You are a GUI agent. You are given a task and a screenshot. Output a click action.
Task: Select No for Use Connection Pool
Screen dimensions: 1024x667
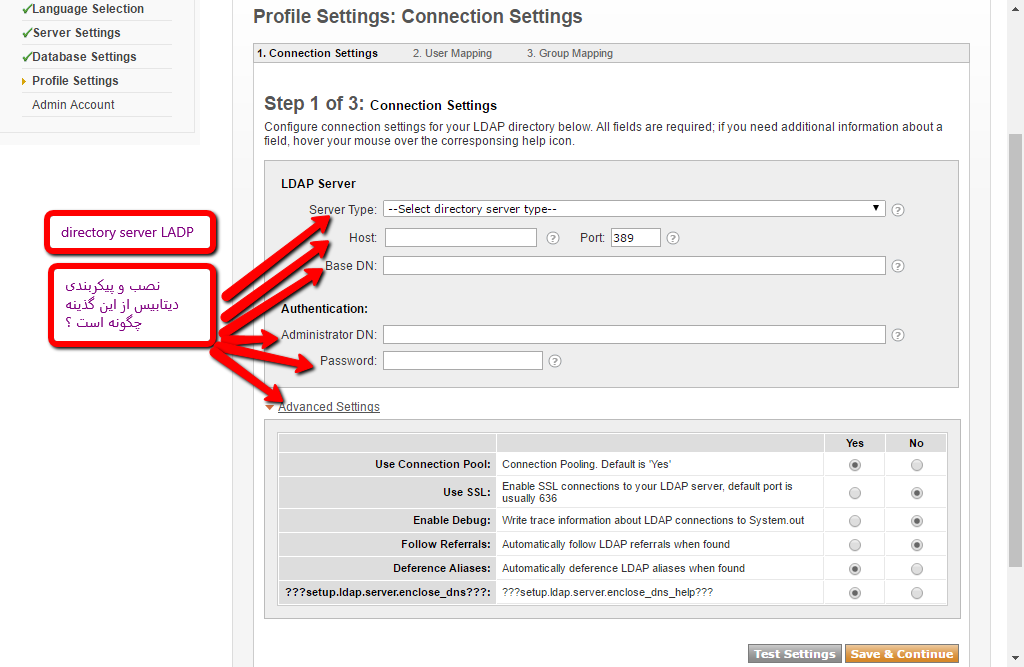(x=917, y=465)
